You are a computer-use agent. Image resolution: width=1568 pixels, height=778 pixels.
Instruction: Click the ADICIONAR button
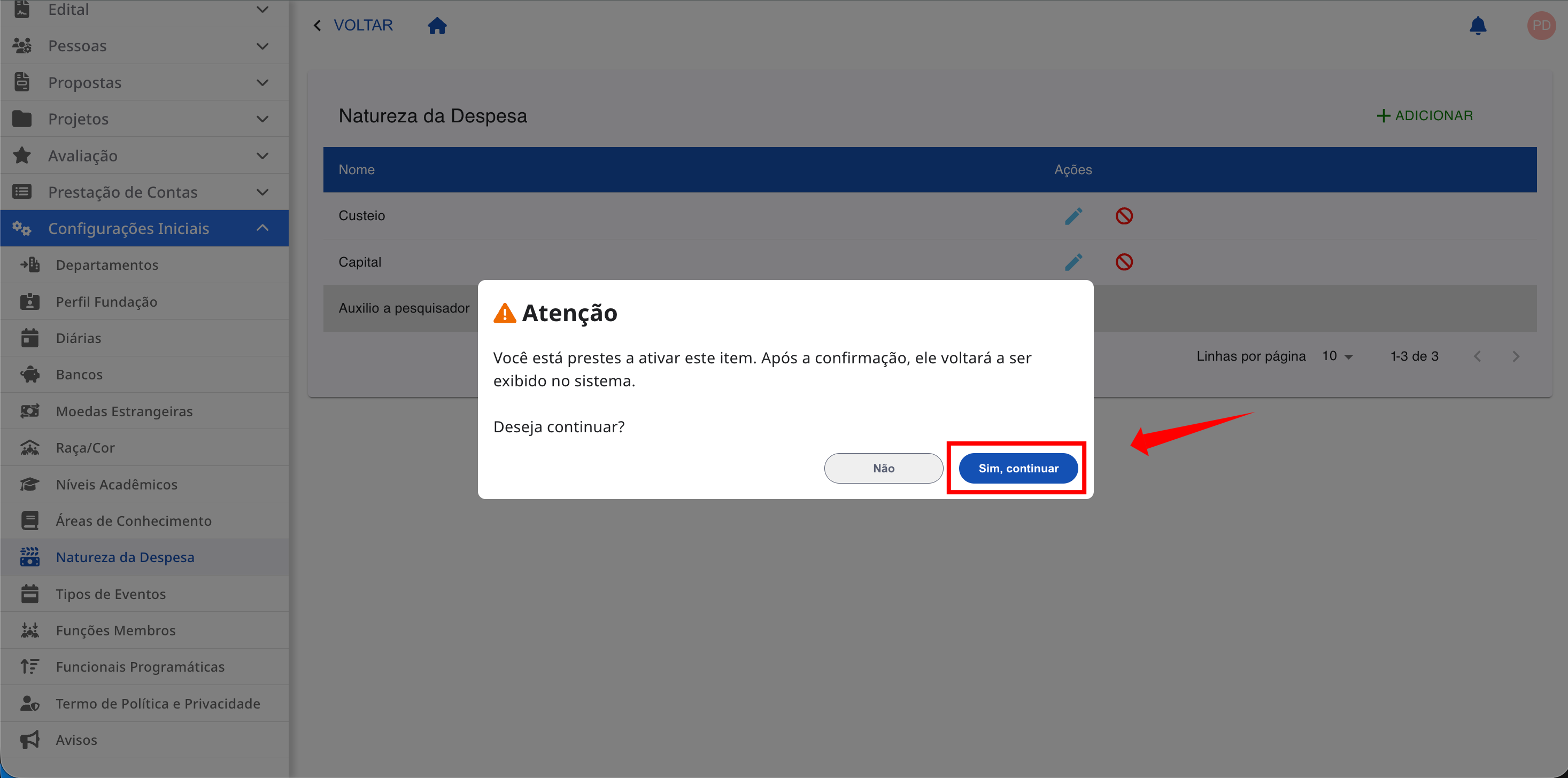[1424, 115]
